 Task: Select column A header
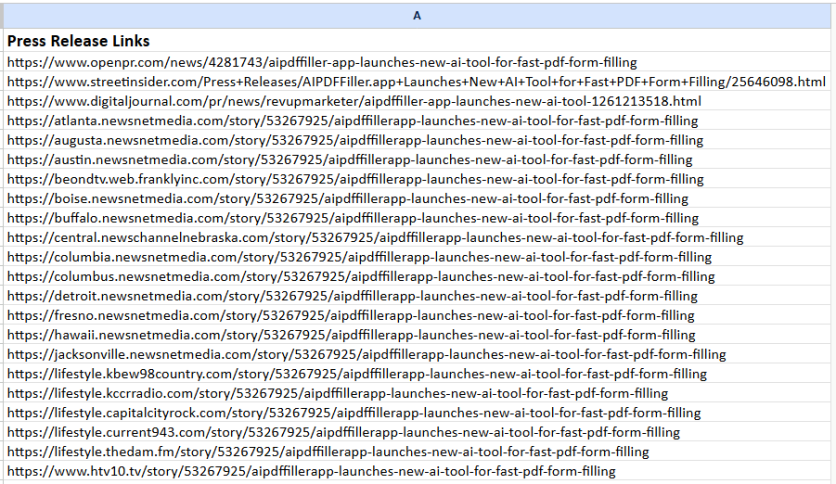click(x=417, y=15)
